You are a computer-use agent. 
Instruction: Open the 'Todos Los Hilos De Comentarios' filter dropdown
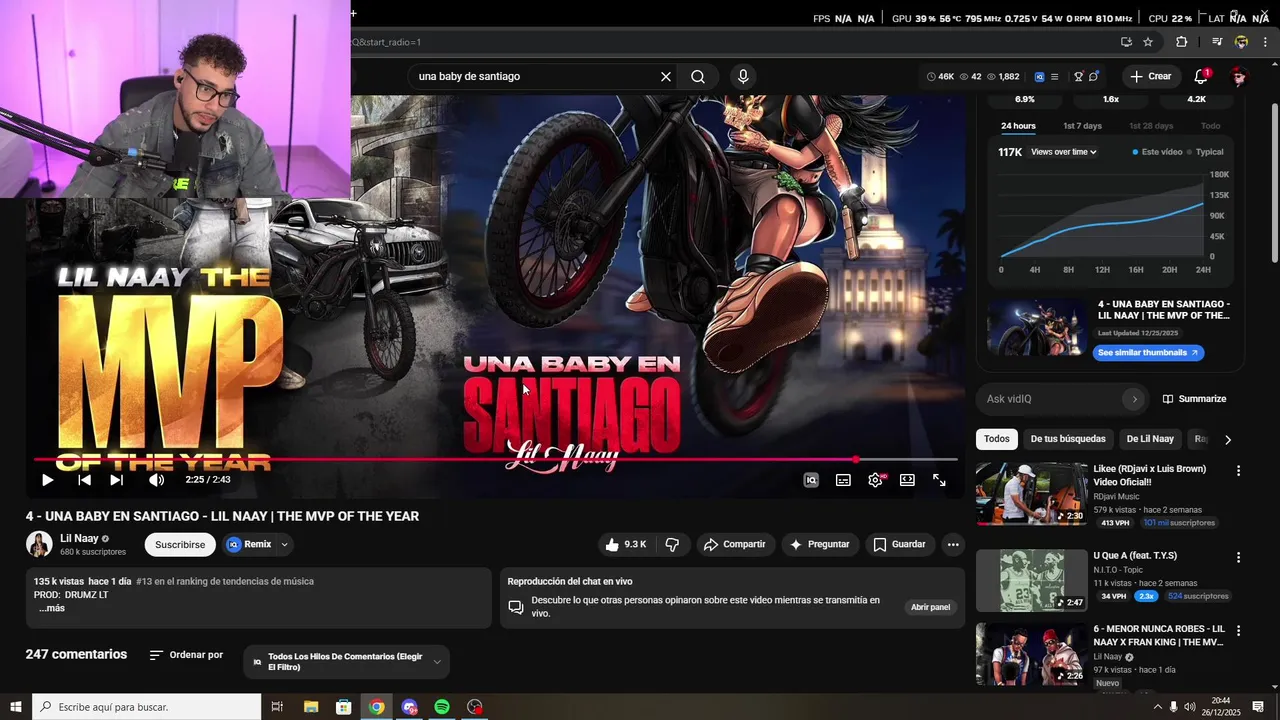347,662
